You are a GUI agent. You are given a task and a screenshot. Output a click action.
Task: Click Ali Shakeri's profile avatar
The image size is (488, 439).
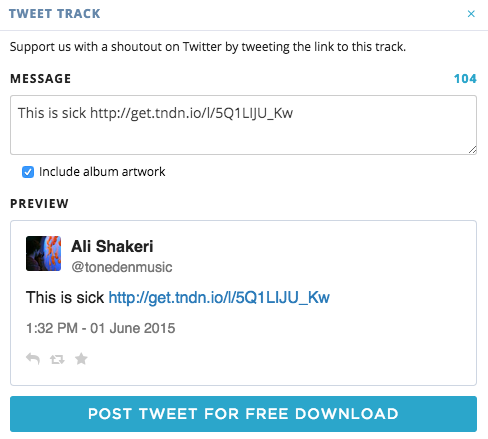pyautogui.click(x=43, y=253)
